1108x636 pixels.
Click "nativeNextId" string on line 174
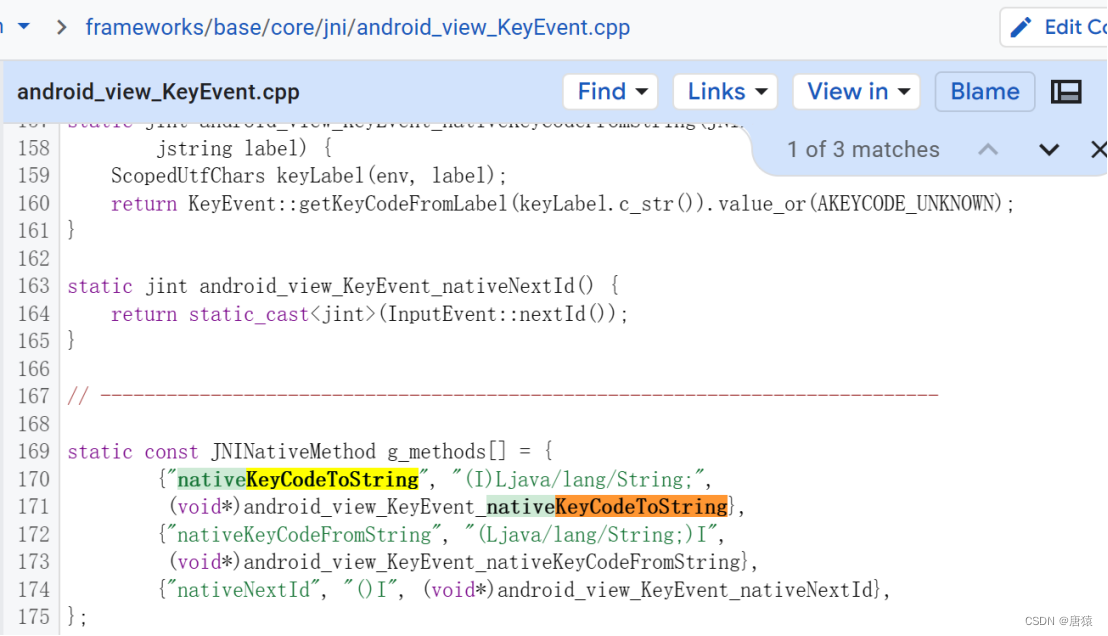[244, 589]
